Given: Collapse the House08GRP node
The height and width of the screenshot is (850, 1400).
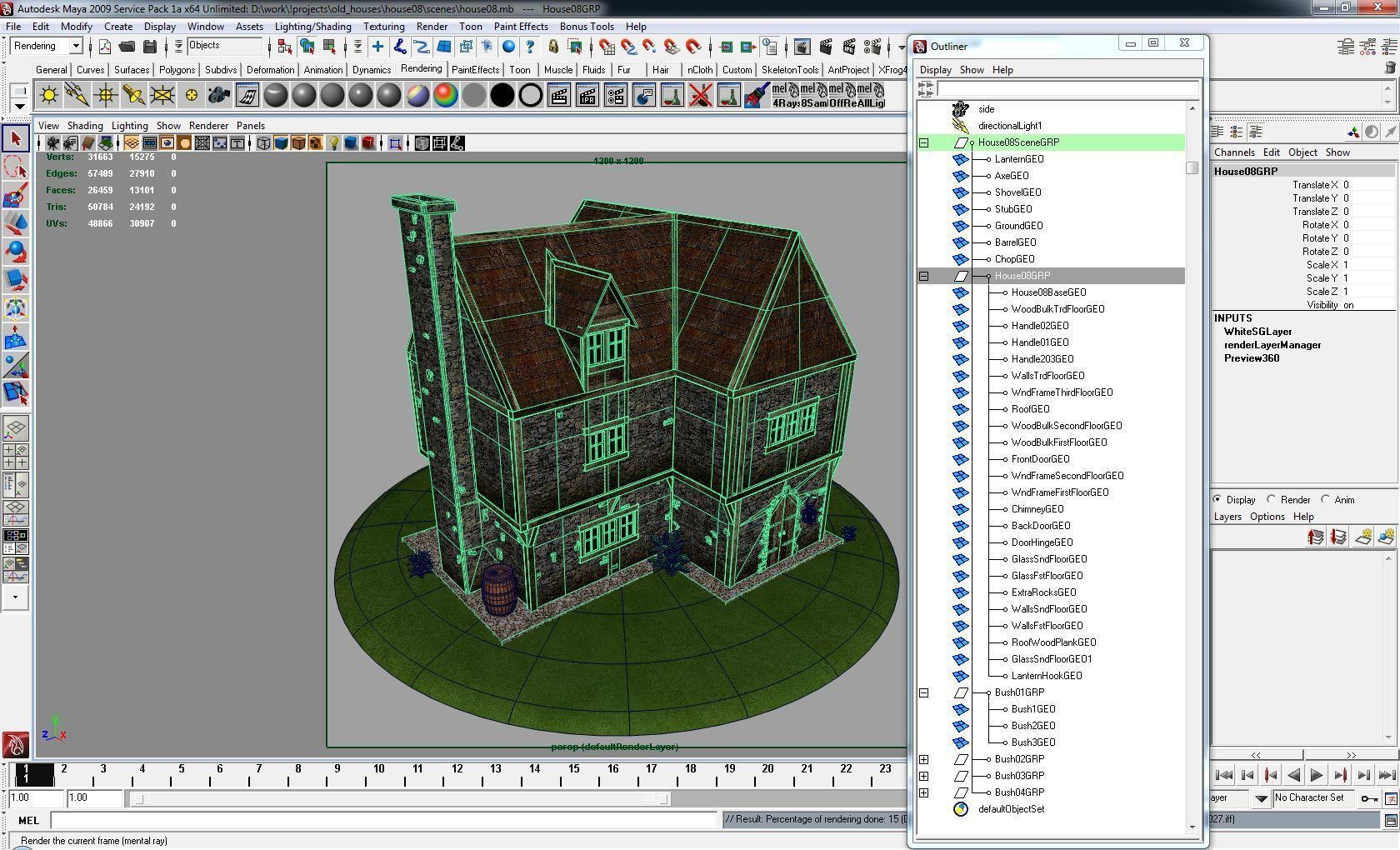Looking at the screenshot, I should (x=923, y=276).
